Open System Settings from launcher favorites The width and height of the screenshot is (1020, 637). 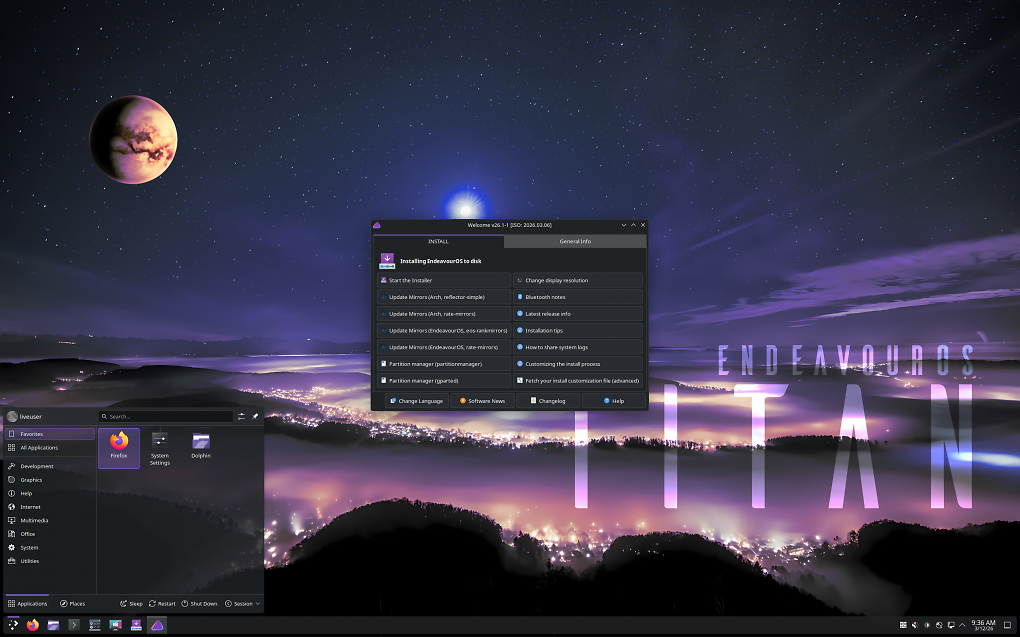[x=160, y=448]
